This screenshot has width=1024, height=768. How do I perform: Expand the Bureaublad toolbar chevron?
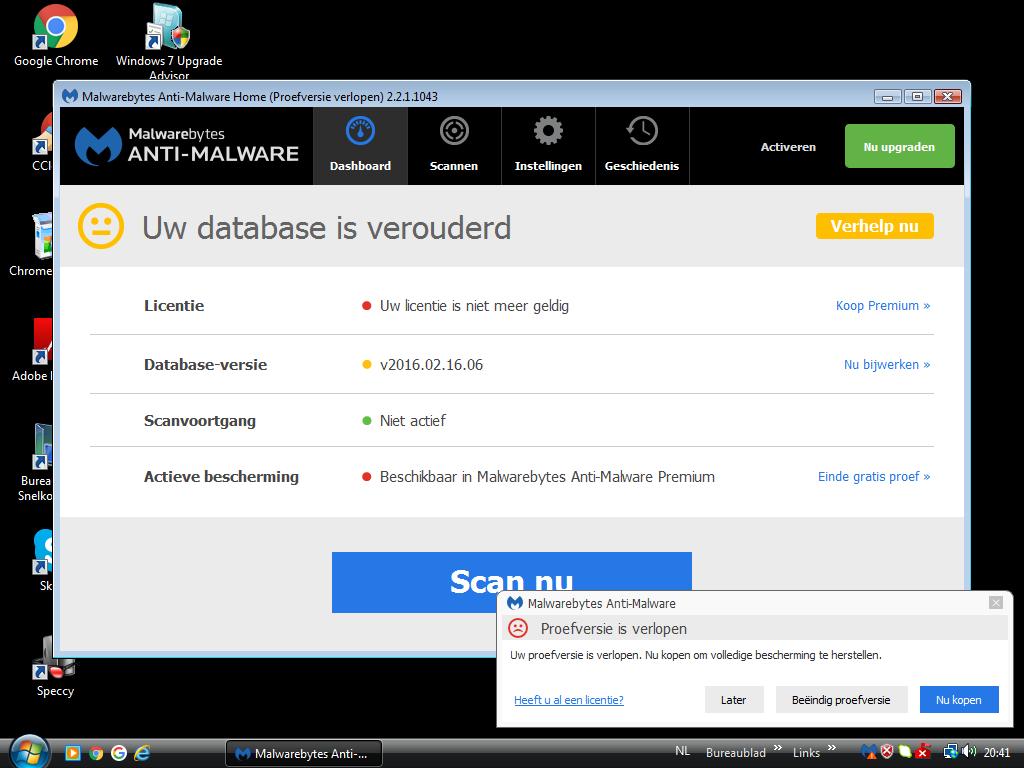(x=778, y=747)
